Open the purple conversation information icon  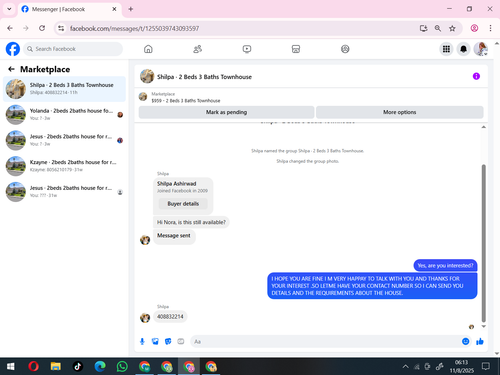pyautogui.click(x=476, y=76)
